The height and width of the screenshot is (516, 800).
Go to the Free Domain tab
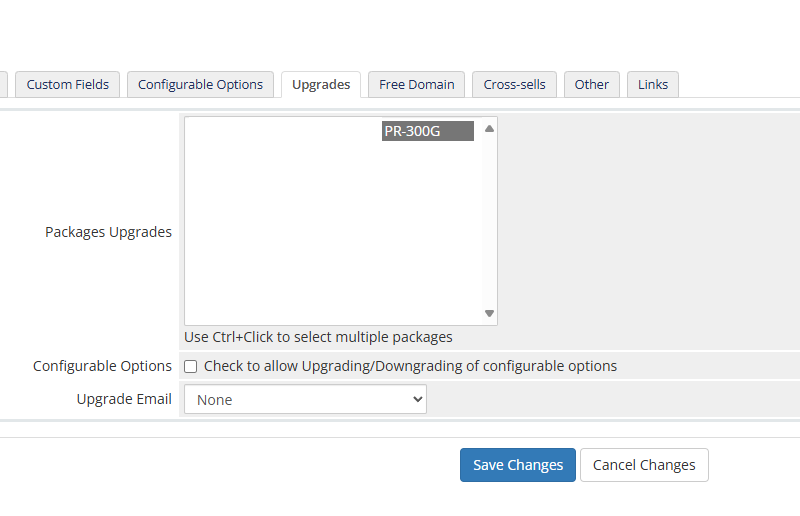point(416,85)
